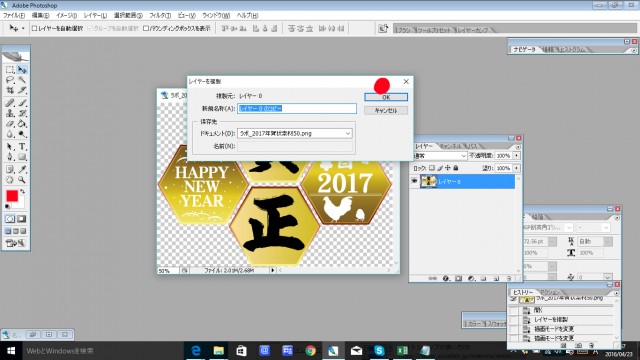Open Chrome from the taskbar
Image resolution: width=640 pixels, height=360 pixels.
click(x=311, y=351)
